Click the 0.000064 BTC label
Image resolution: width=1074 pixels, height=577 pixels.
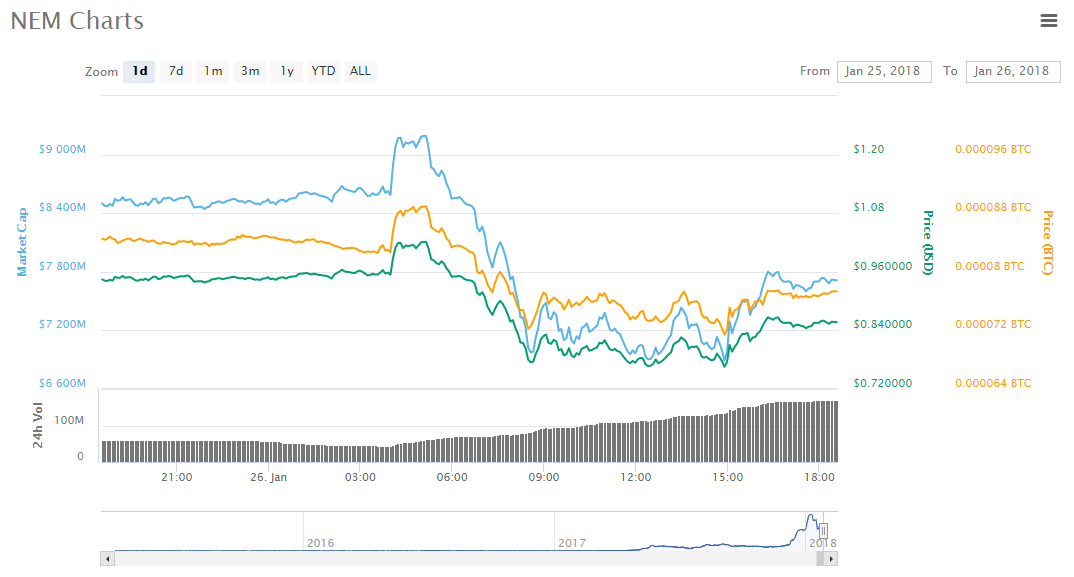(x=993, y=384)
